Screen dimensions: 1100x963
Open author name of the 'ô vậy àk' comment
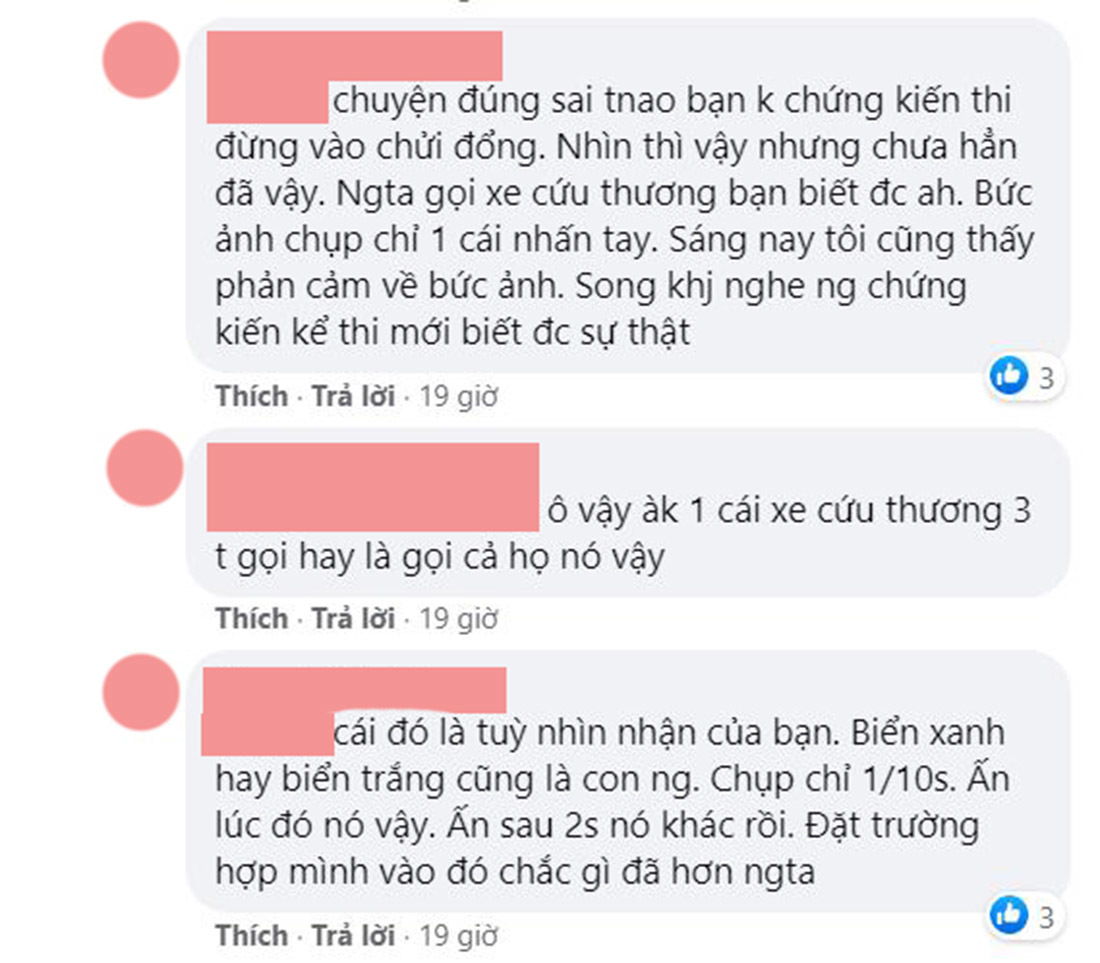373,487
